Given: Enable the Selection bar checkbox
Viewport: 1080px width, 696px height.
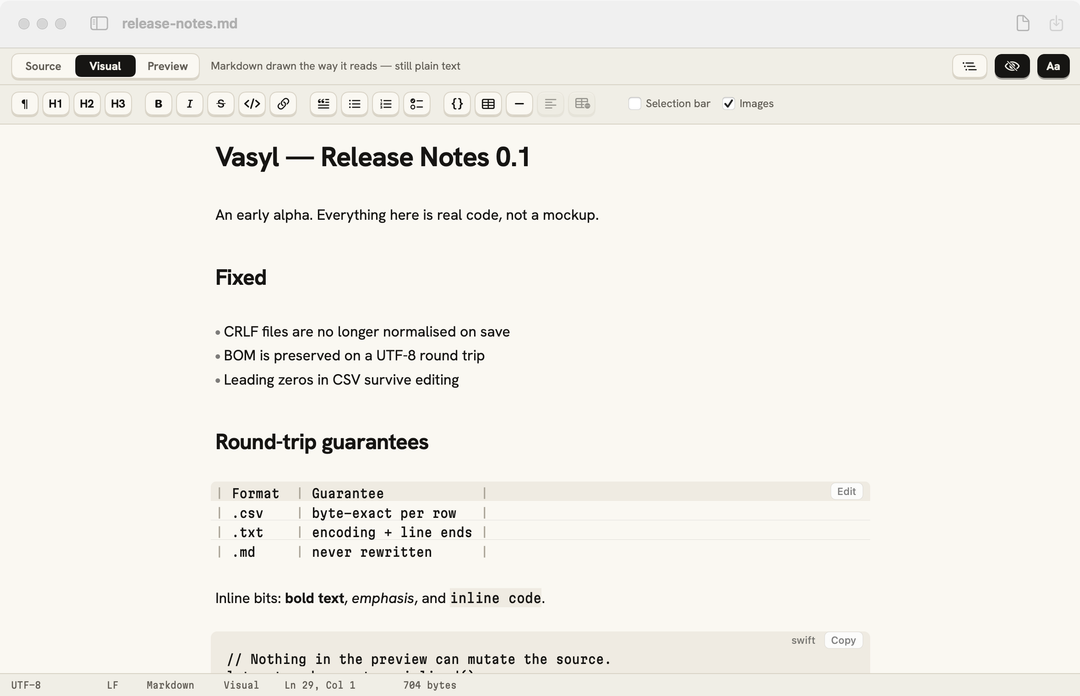Looking at the screenshot, I should [635, 103].
